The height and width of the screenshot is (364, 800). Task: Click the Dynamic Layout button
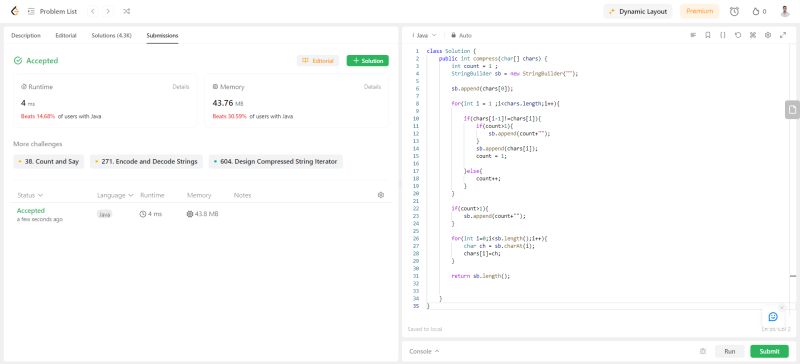pos(638,11)
